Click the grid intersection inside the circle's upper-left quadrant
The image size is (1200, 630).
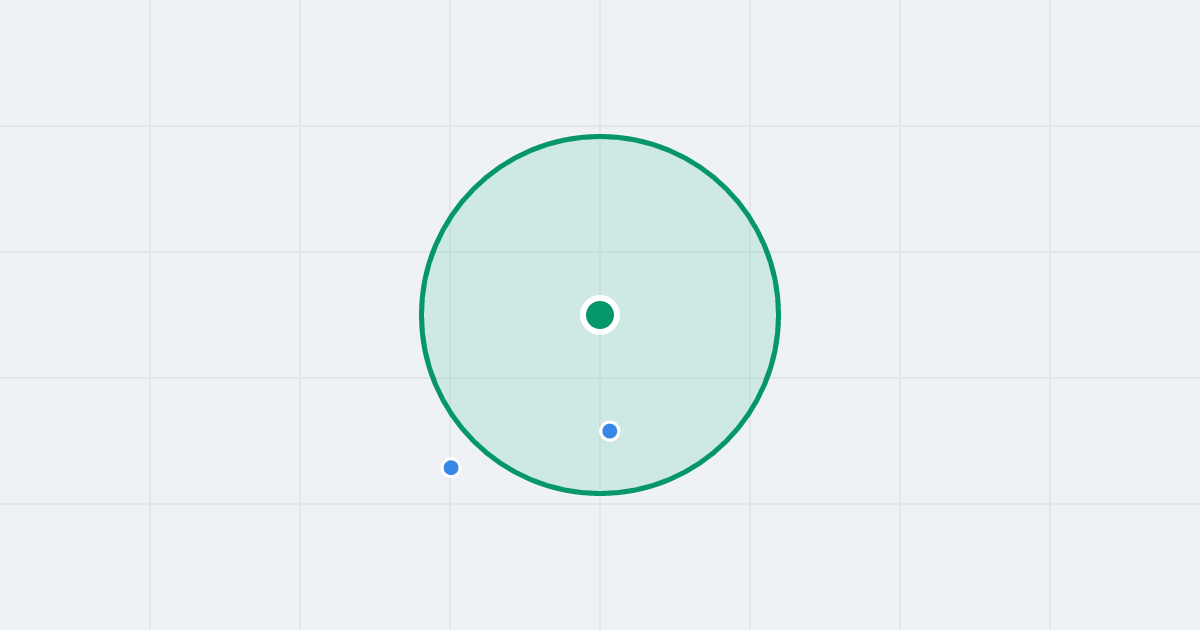coord(450,252)
